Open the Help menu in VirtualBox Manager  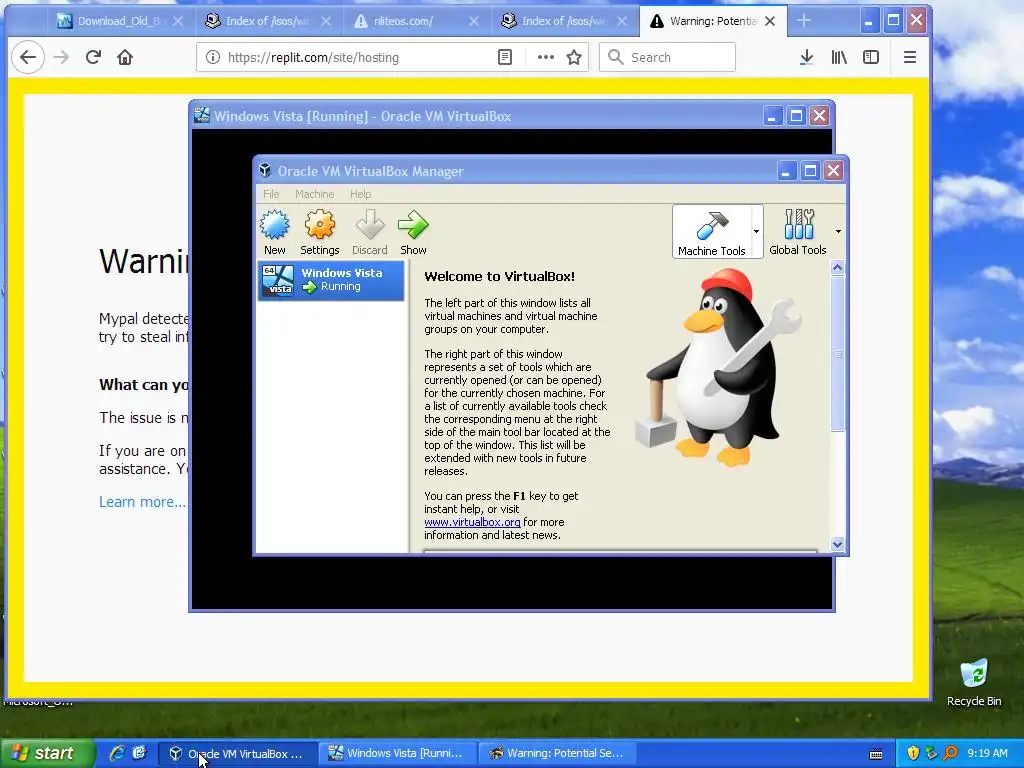point(360,194)
